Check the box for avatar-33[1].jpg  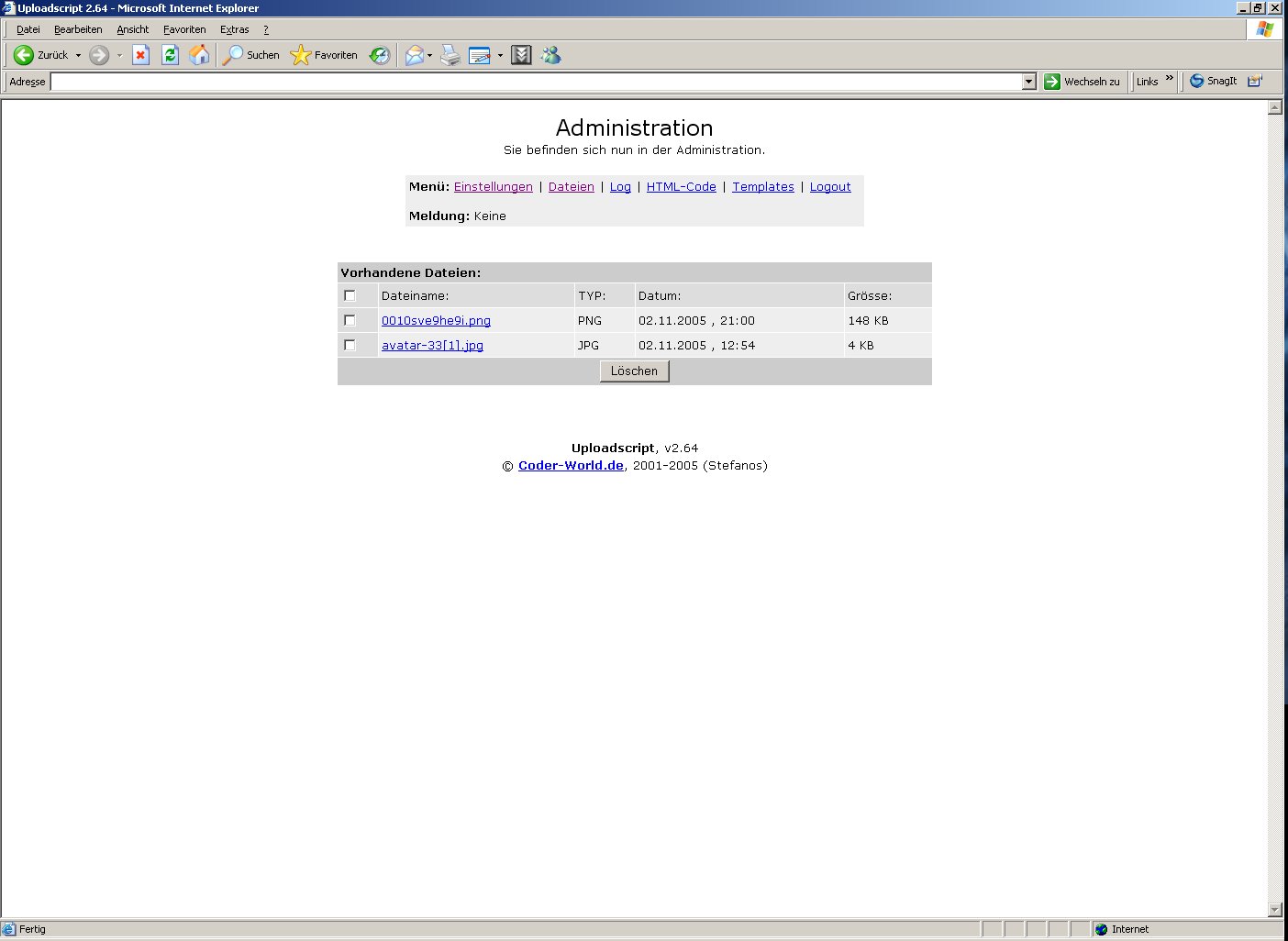pos(350,345)
